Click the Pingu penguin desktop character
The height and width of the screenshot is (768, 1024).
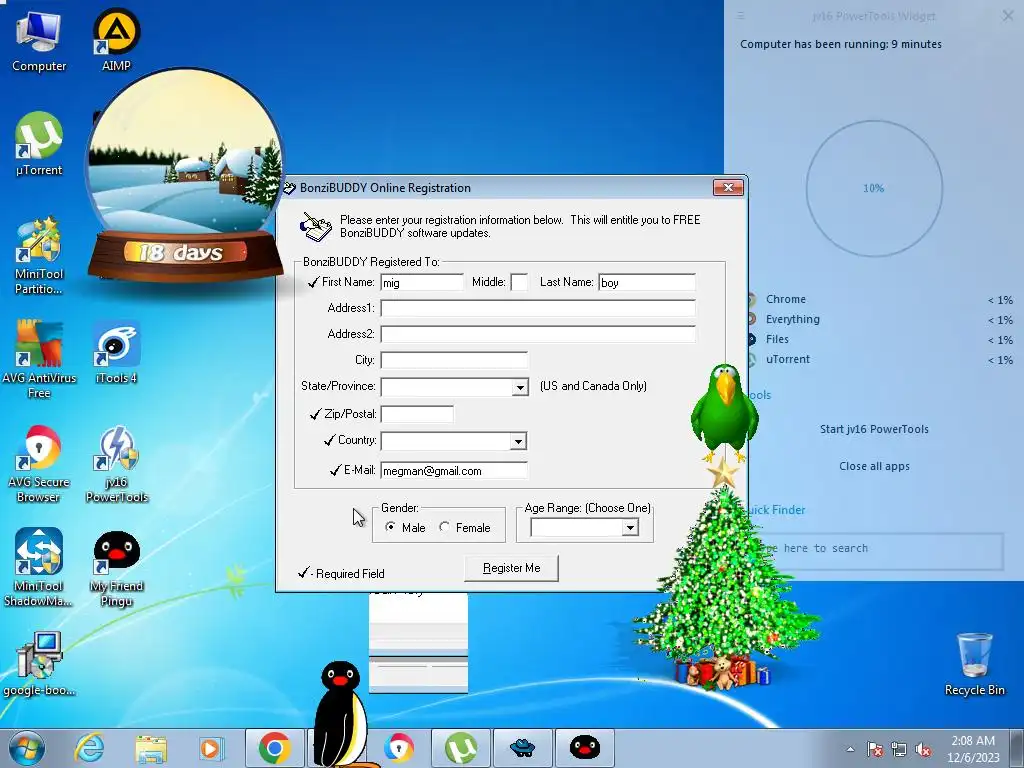(342, 713)
